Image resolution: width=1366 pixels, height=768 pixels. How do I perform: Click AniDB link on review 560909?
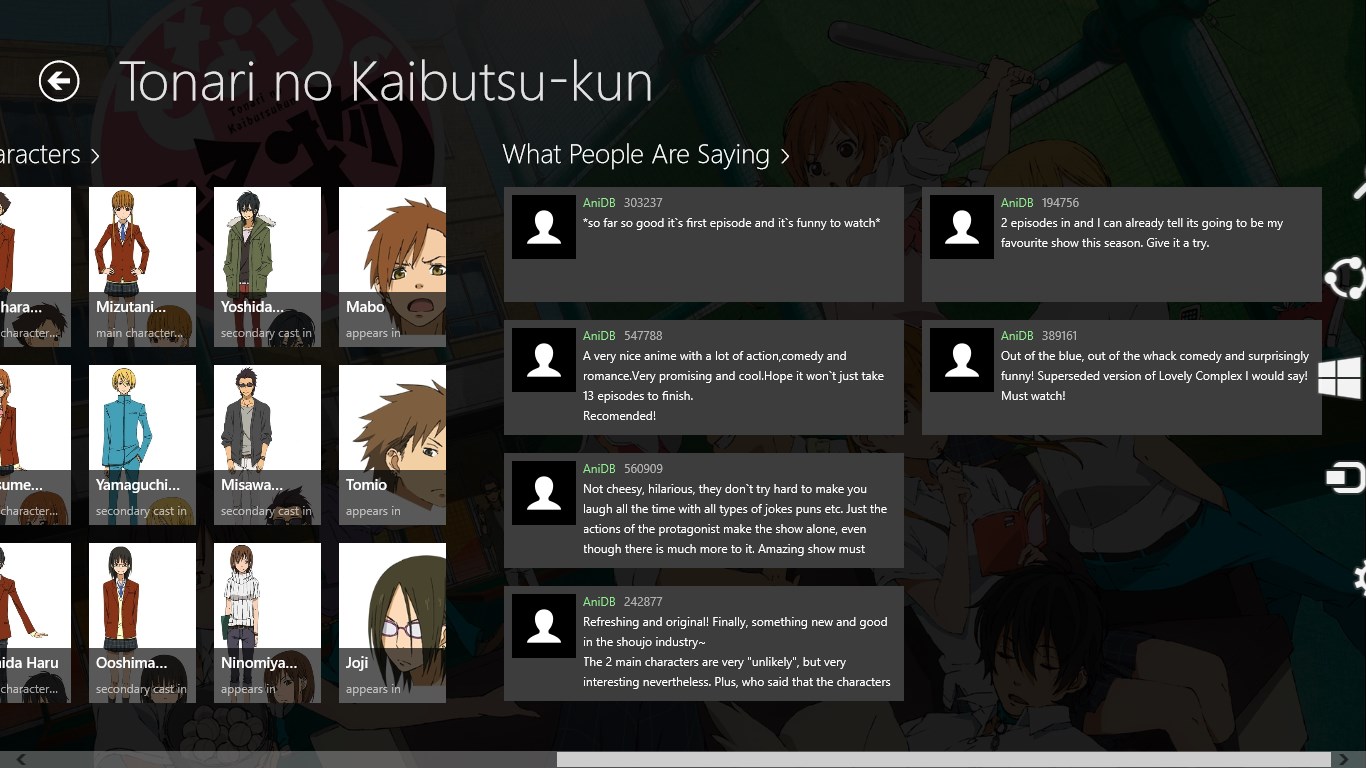coord(599,469)
